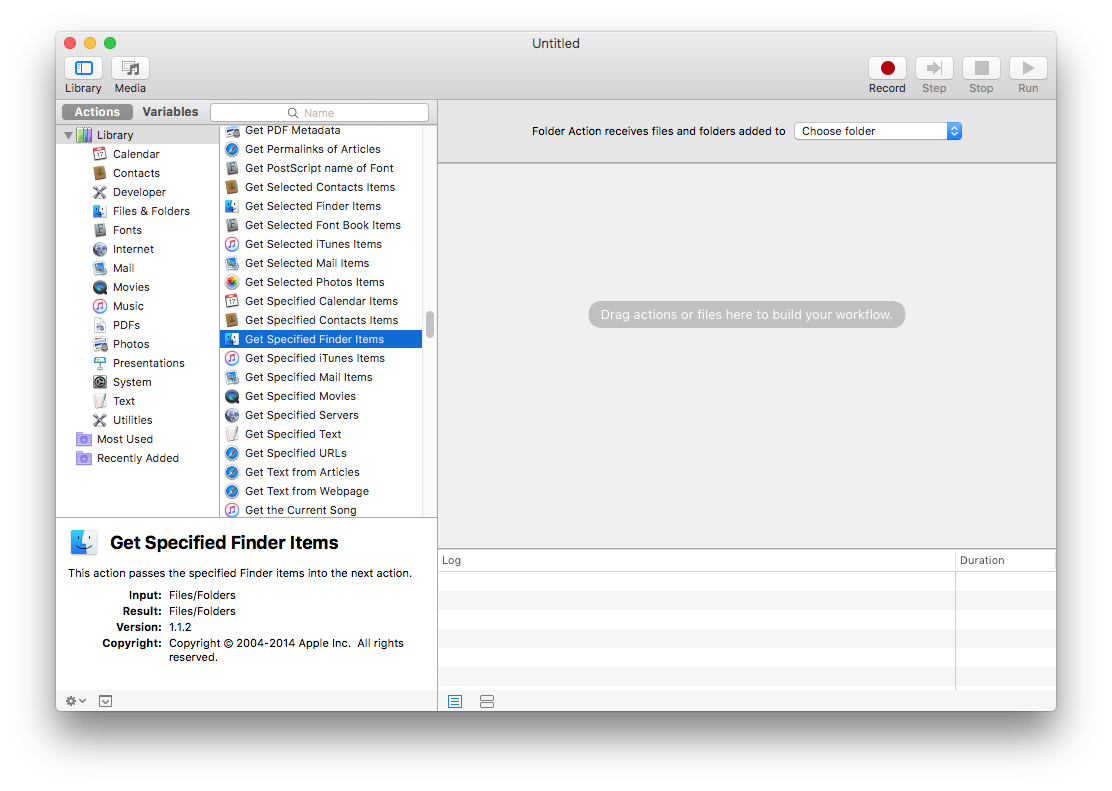Select Get Specified Mail Items action
1112x791 pixels.
321,377
